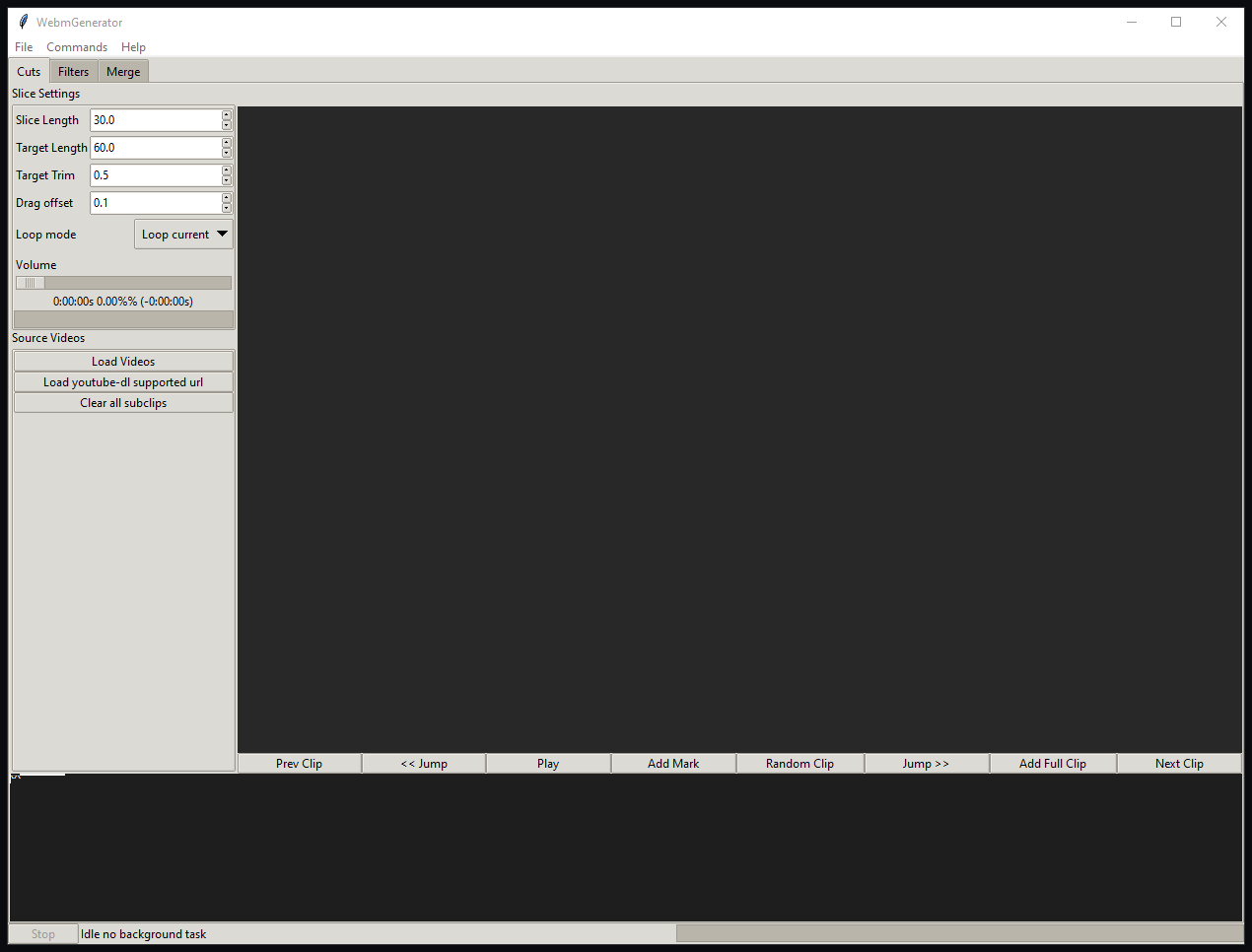Decrease Target Length with down arrow
The image size is (1252, 952).
(x=227, y=153)
